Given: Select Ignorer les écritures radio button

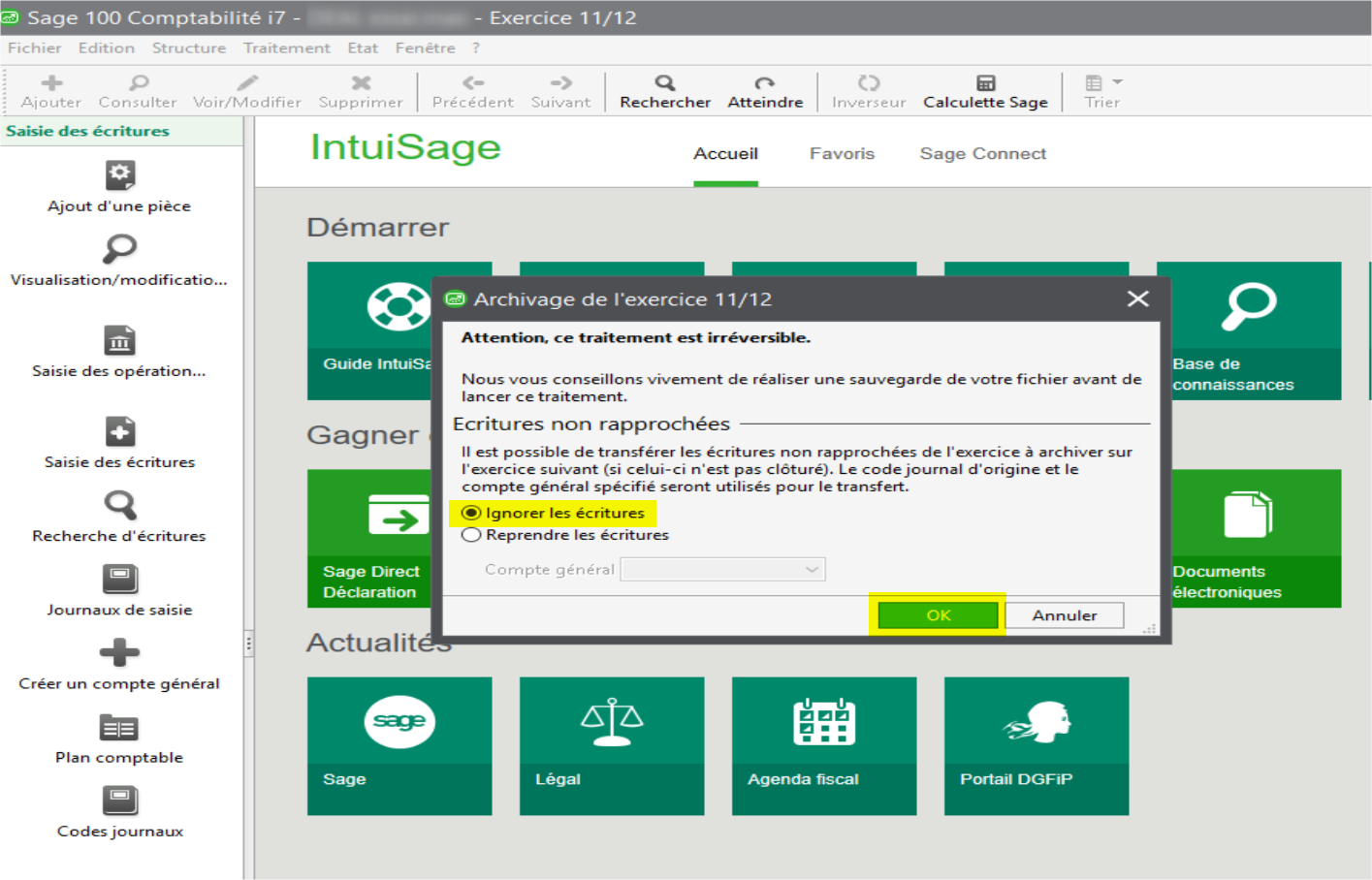Looking at the screenshot, I should (472, 513).
